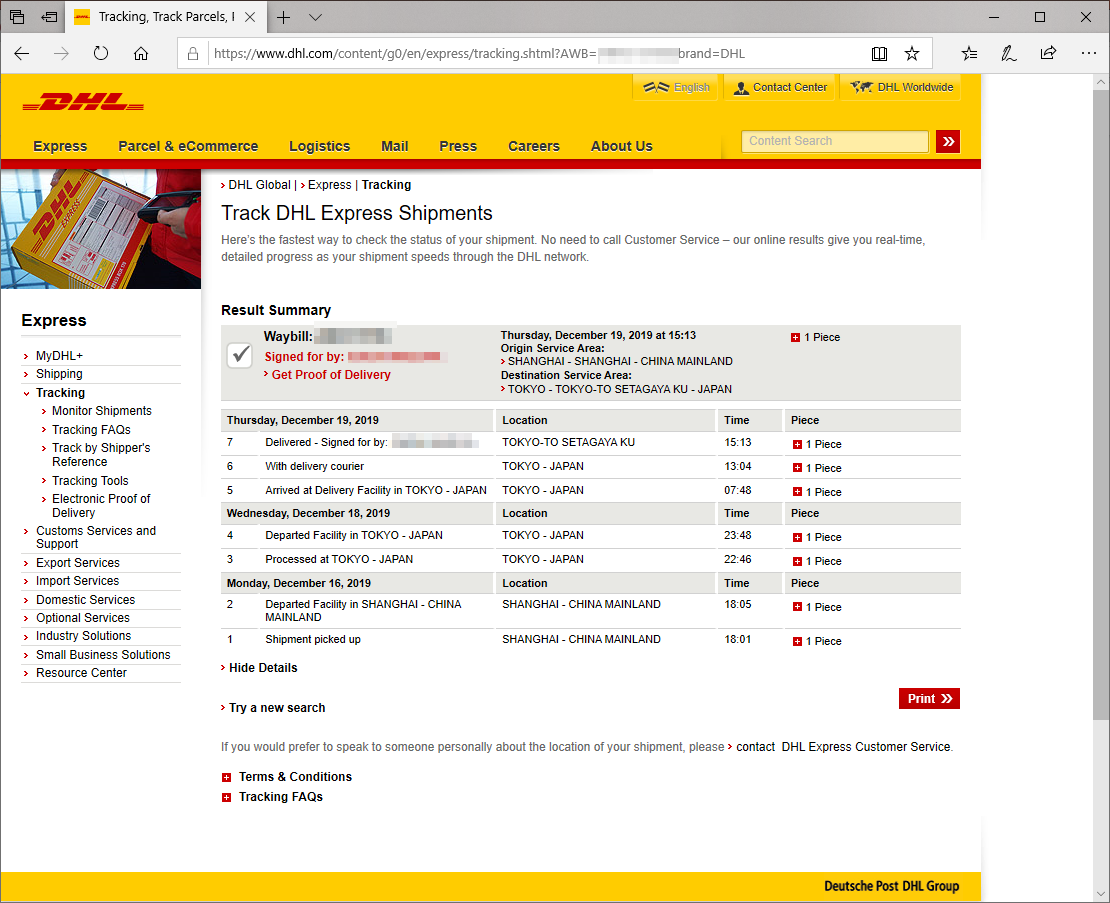Expand 1 Piece in Departed Facility SHANGHAI row
Screen dimensions: 1110x903
[x=797, y=607]
